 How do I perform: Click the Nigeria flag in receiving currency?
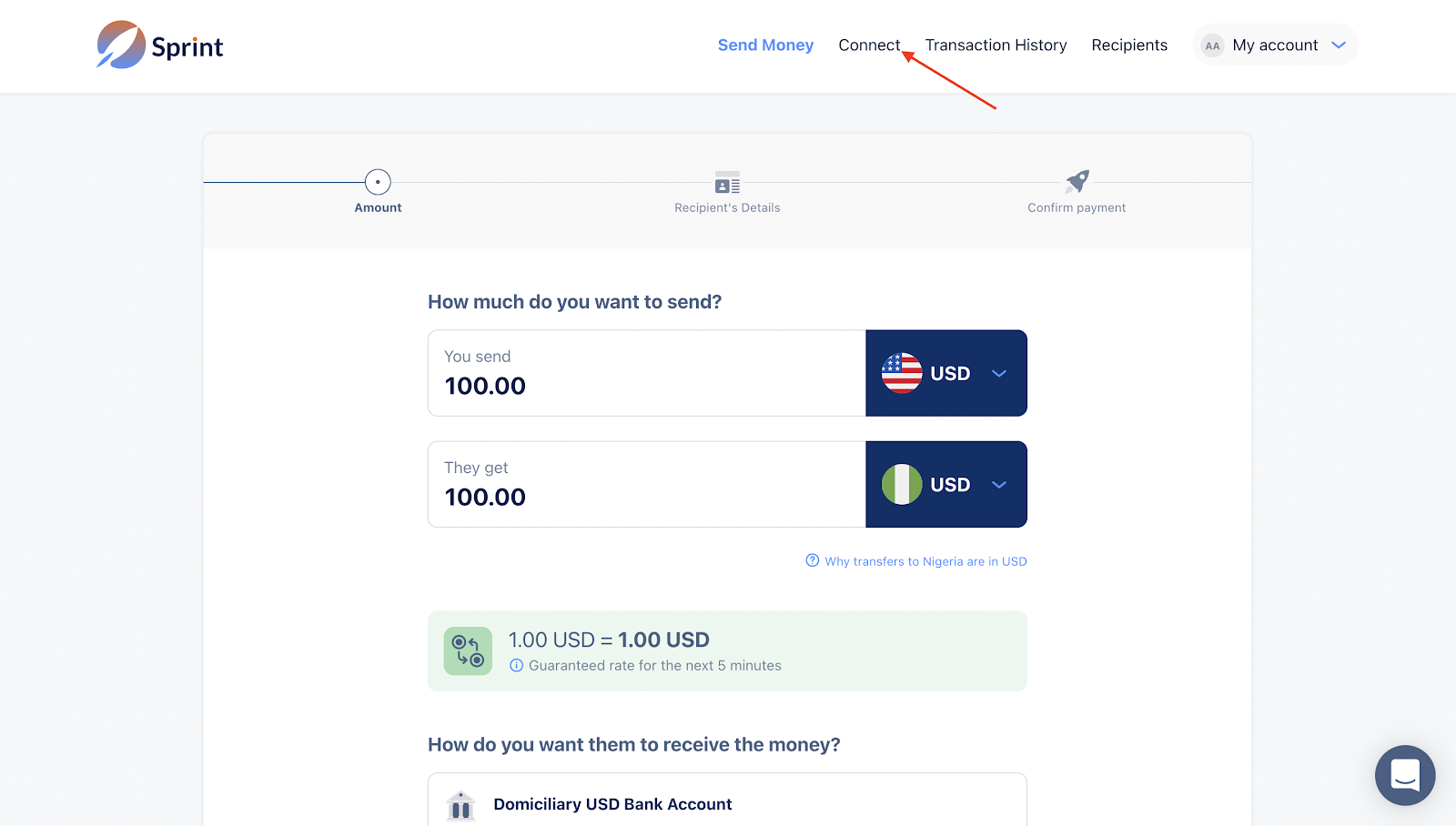pos(901,484)
